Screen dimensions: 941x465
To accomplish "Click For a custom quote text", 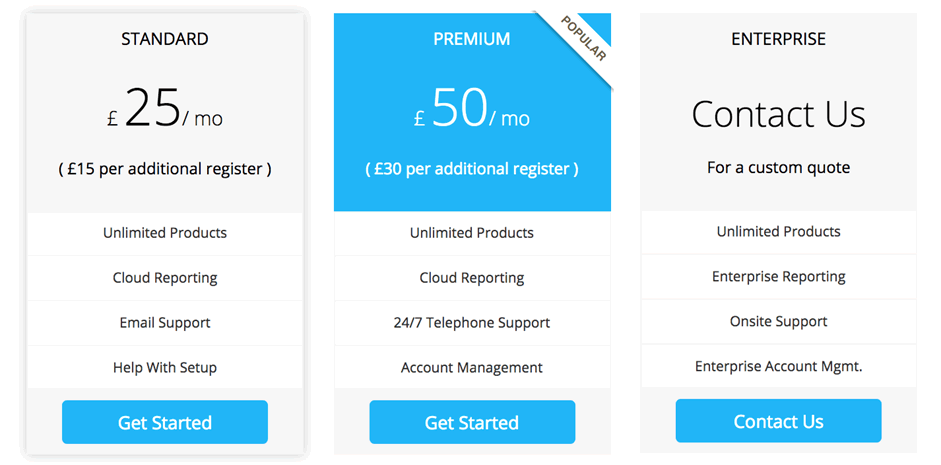I will 778,167.
